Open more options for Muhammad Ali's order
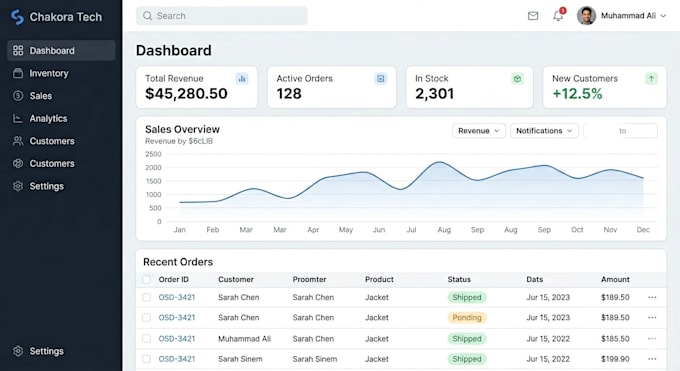Image resolution: width=680 pixels, height=371 pixels. (652, 338)
